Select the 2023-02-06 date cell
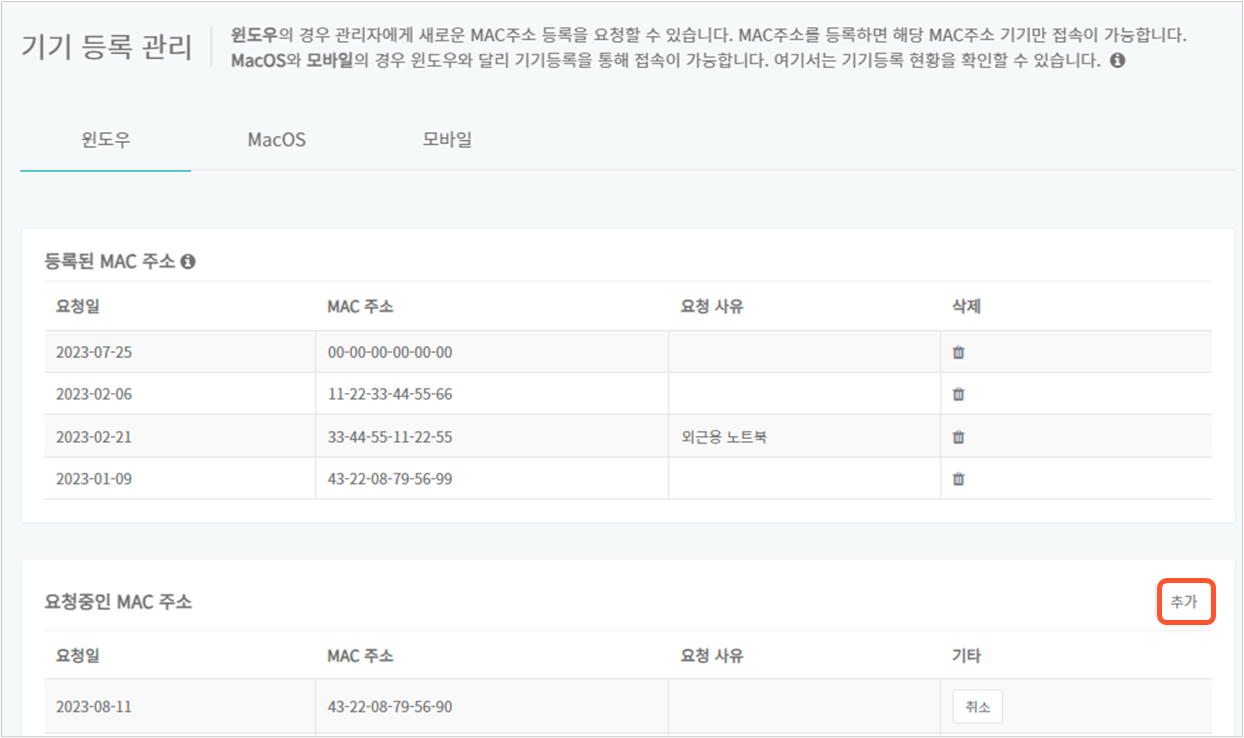The width and height of the screenshot is (1244, 738). 180,394
